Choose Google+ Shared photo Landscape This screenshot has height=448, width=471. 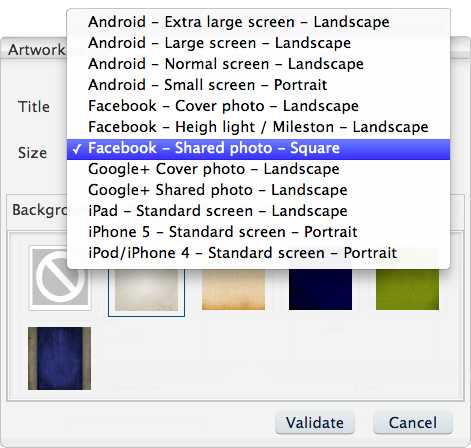coord(258,190)
